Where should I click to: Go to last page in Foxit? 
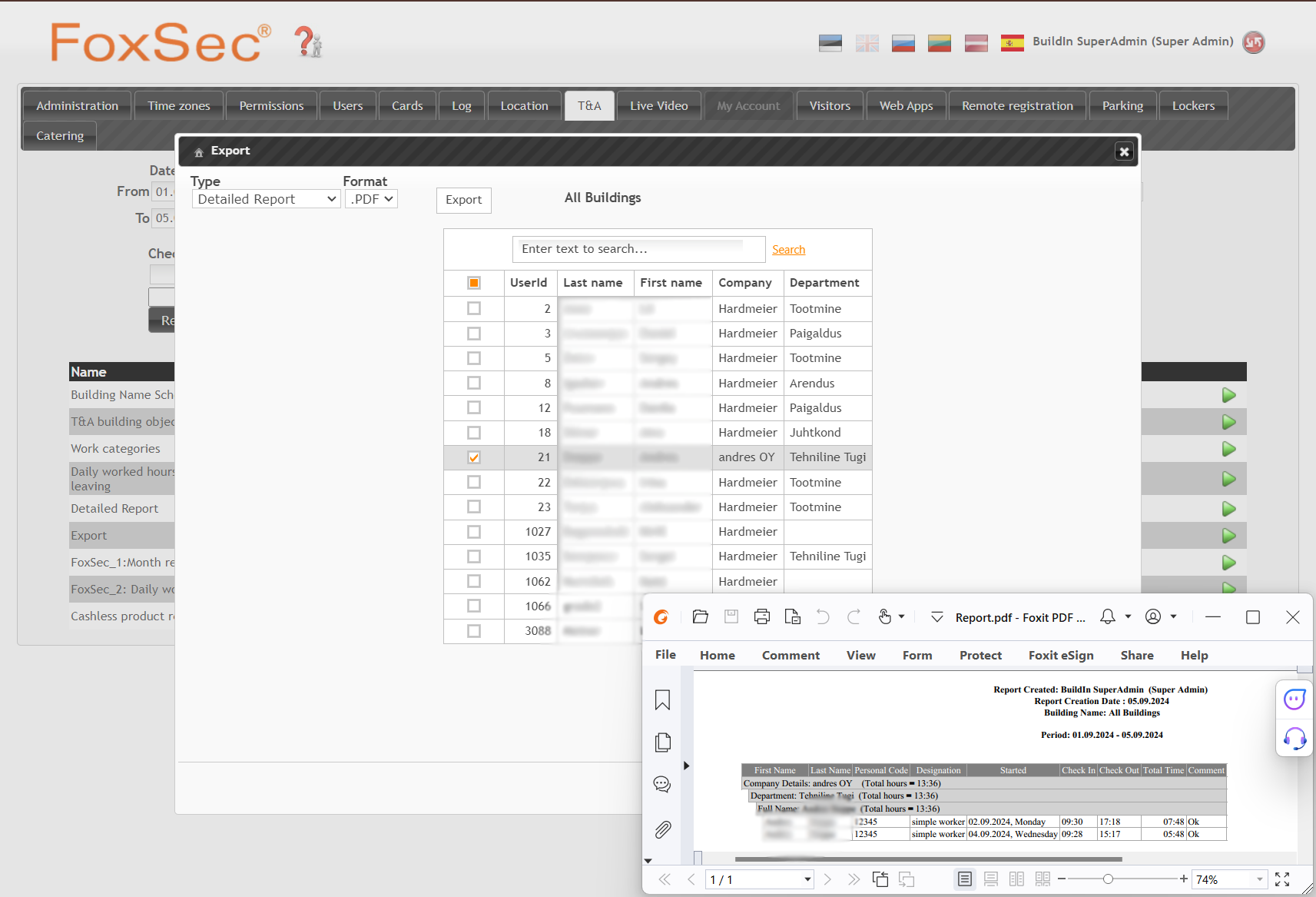[854, 879]
